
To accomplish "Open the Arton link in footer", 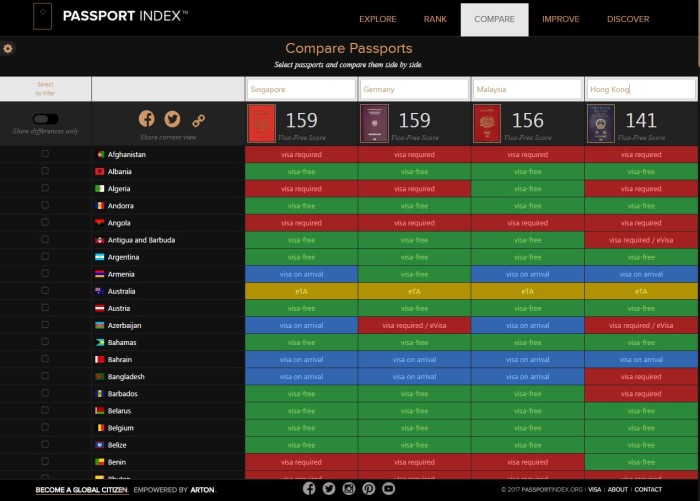I will coord(202,490).
